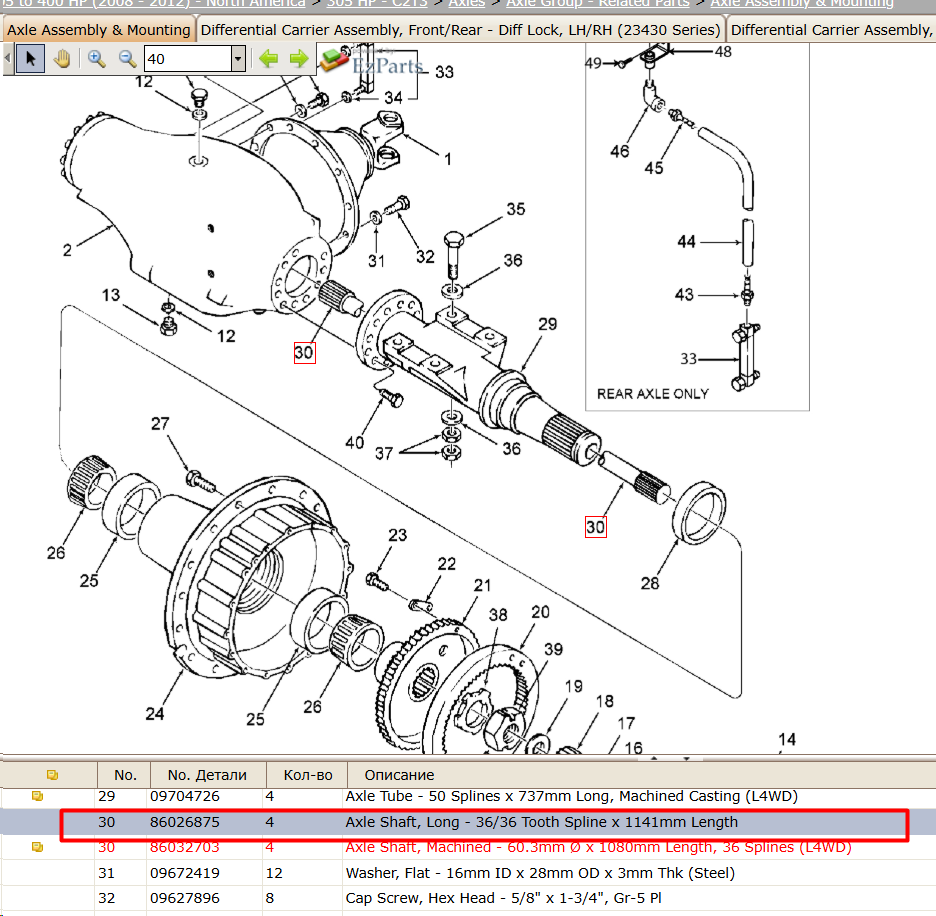
Task: Select red row Axle Shaft Machined 86032703
Action: [468, 847]
